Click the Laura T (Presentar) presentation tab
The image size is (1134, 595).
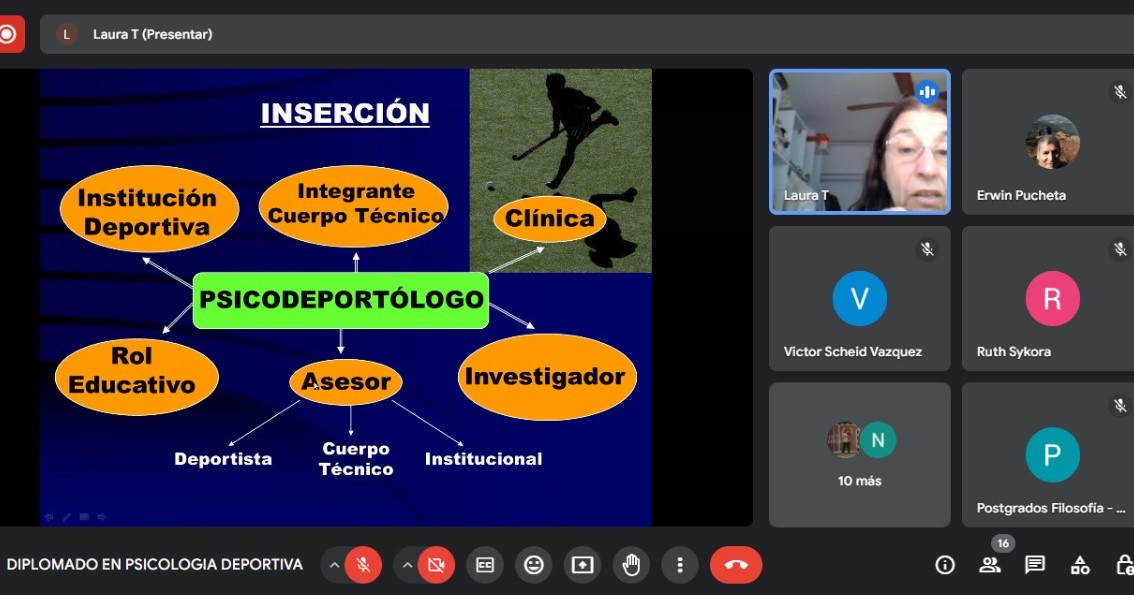(x=152, y=34)
